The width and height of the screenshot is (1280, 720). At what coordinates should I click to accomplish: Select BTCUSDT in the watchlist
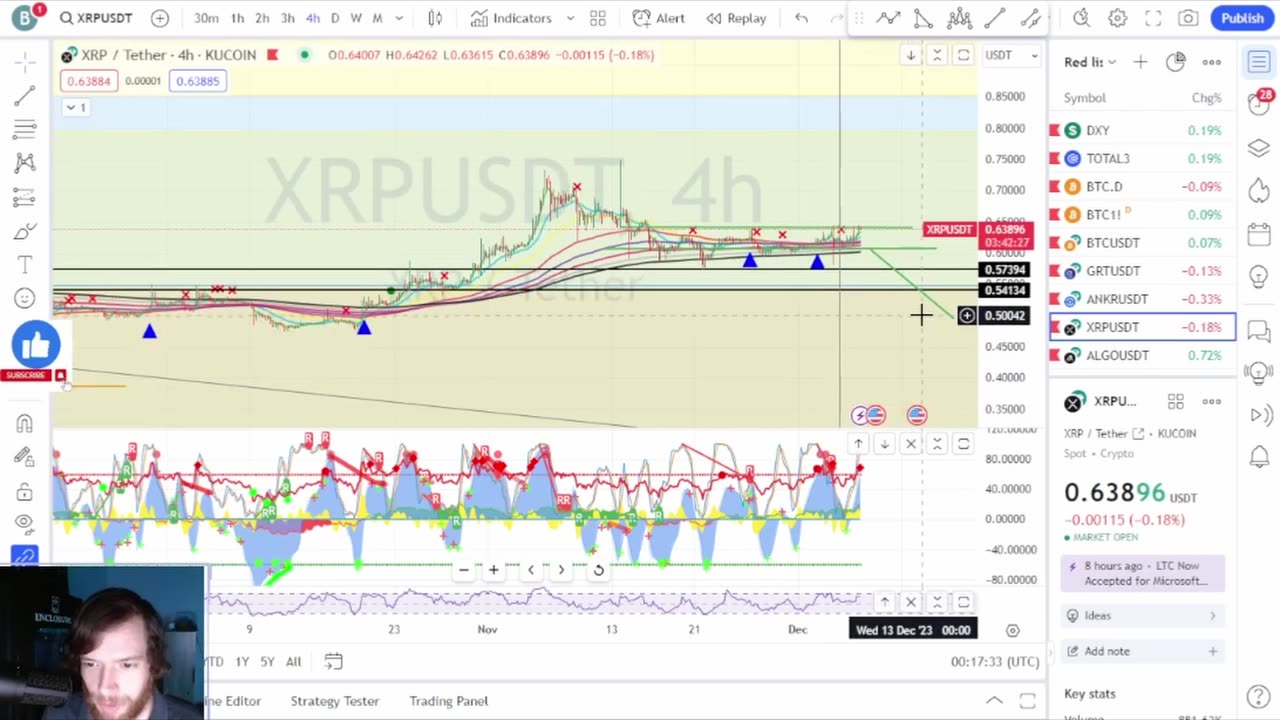coord(1142,242)
